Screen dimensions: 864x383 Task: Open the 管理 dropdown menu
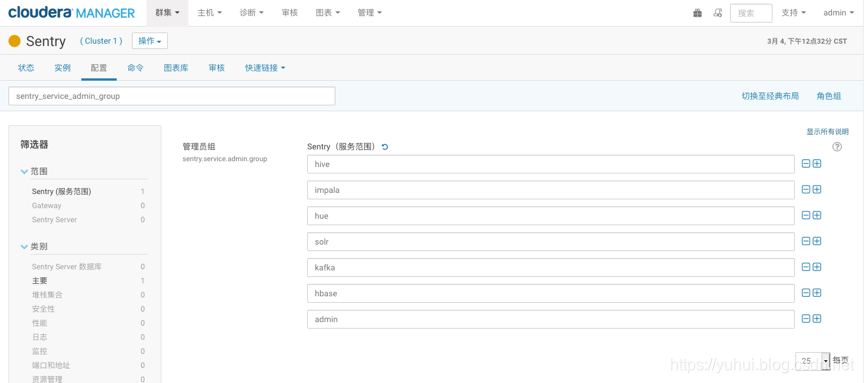[369, 13]
